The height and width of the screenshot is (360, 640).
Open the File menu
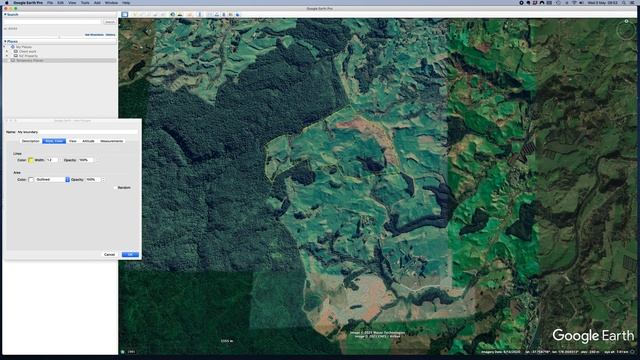coord(50,2)
